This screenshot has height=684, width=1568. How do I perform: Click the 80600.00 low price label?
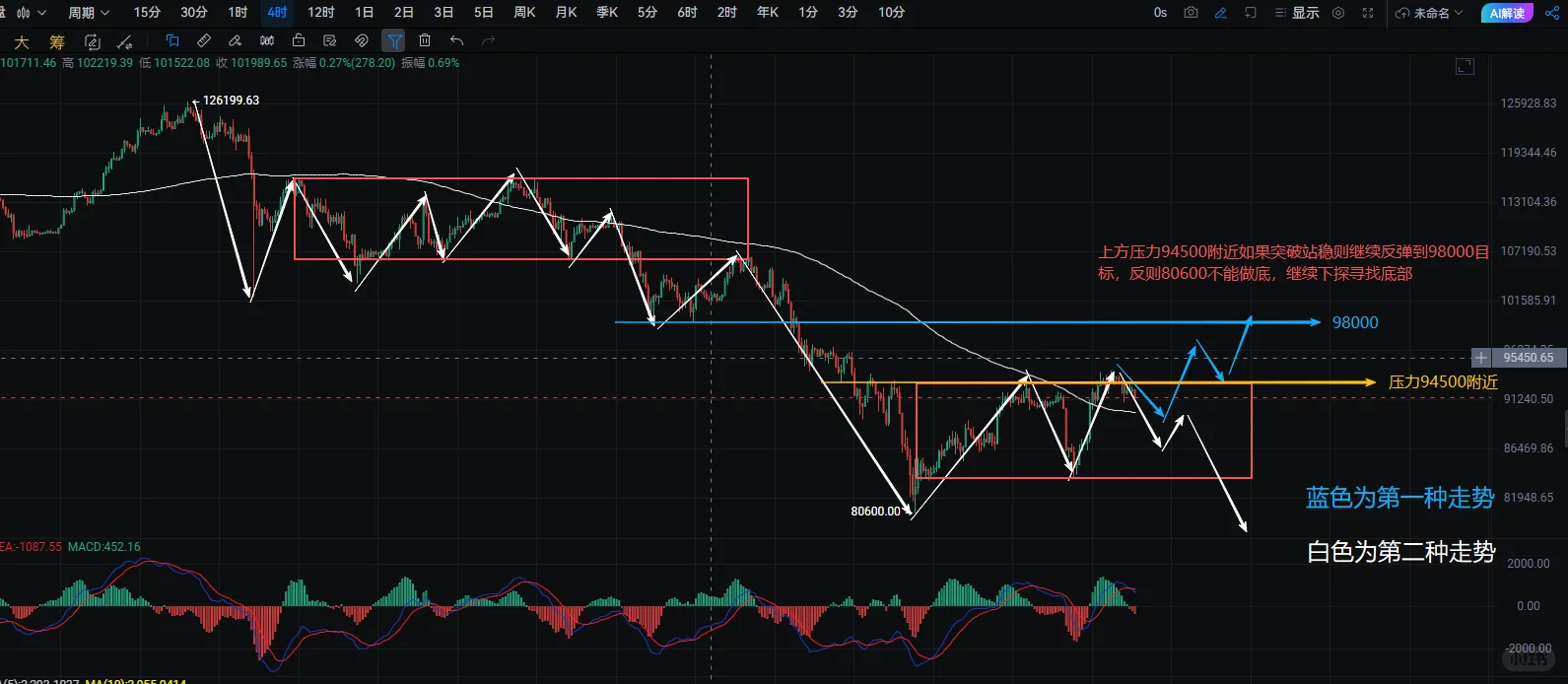[x=876, y=512]
